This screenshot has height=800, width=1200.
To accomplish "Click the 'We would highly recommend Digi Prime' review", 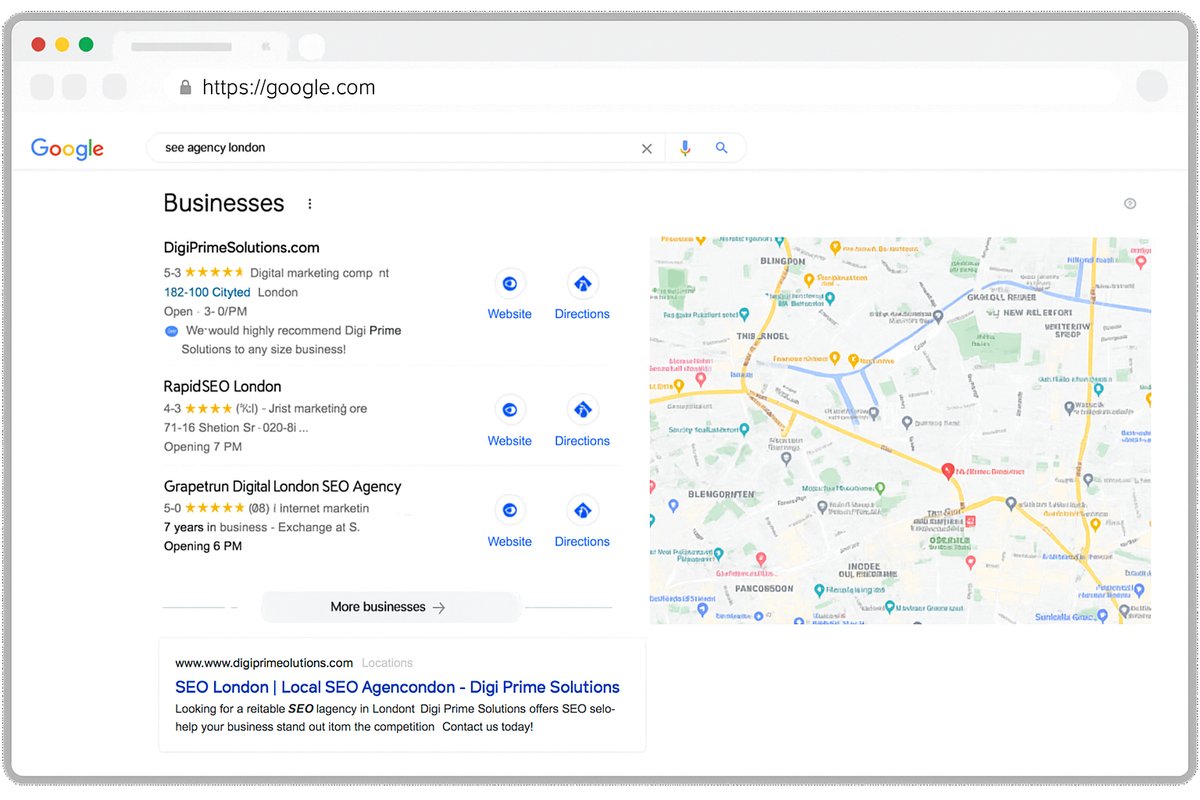I will click(293, 340).
